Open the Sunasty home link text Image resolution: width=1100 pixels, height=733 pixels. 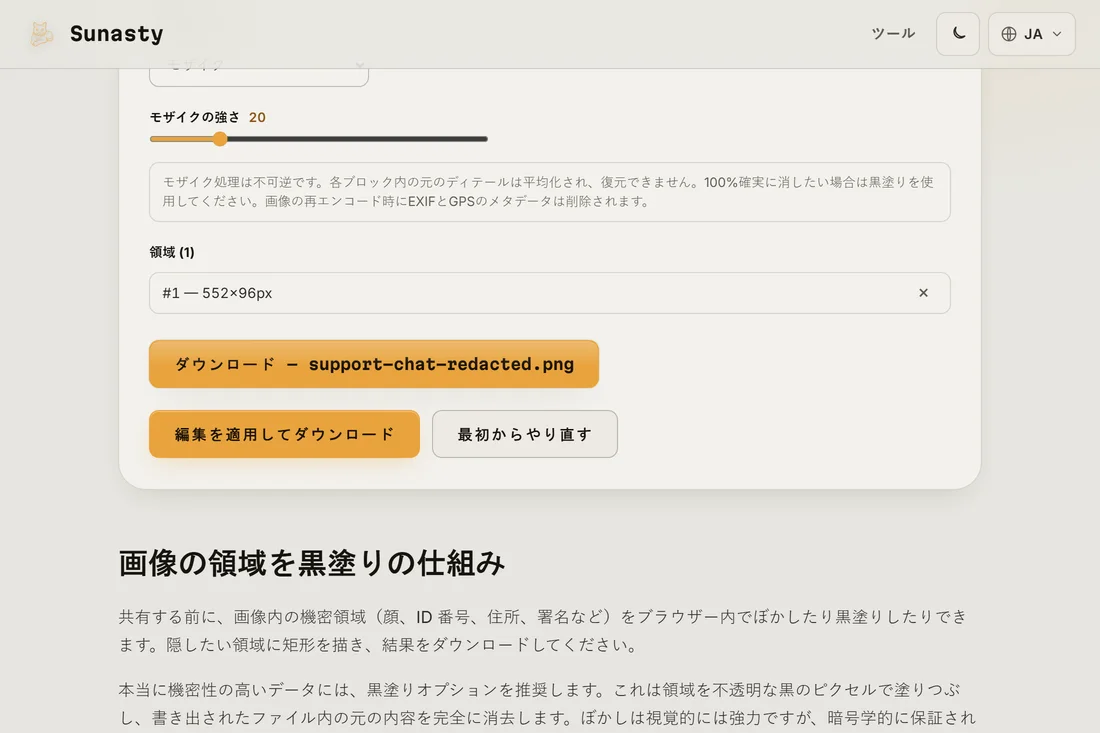pos(116,34)
